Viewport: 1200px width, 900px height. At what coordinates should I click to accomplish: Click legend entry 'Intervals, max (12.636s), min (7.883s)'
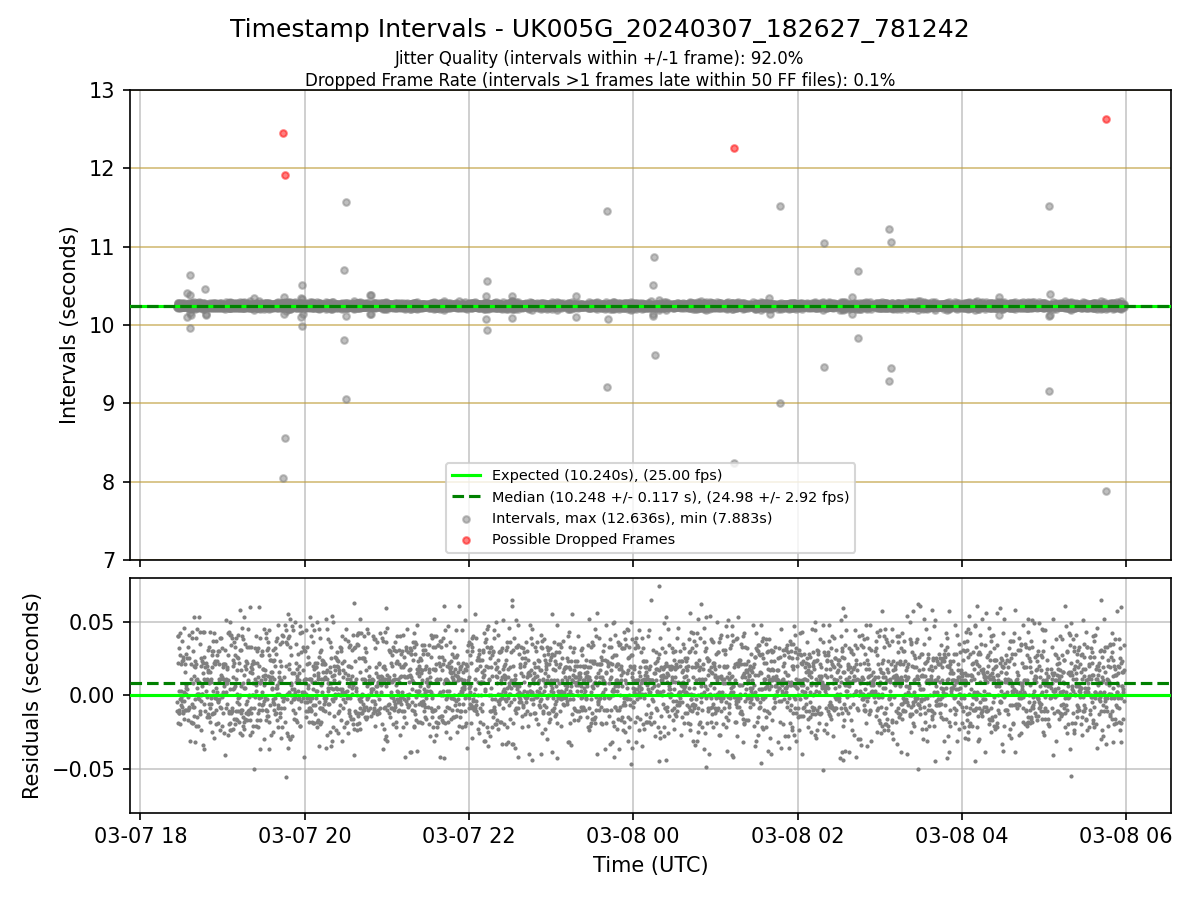[x=632, y=518]
